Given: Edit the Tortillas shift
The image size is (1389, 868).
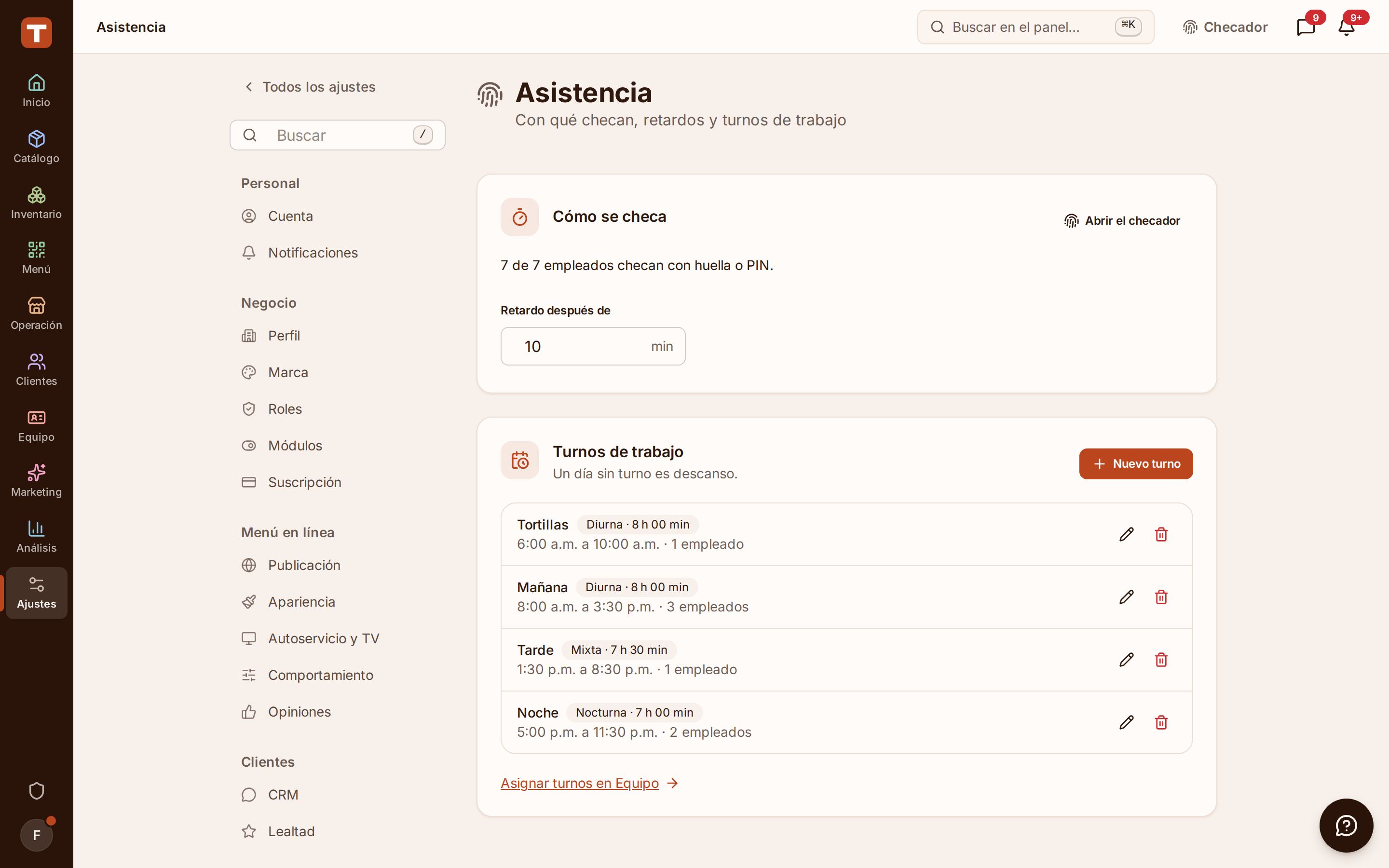Looking at the screenshot, I should pos(1126,534).
